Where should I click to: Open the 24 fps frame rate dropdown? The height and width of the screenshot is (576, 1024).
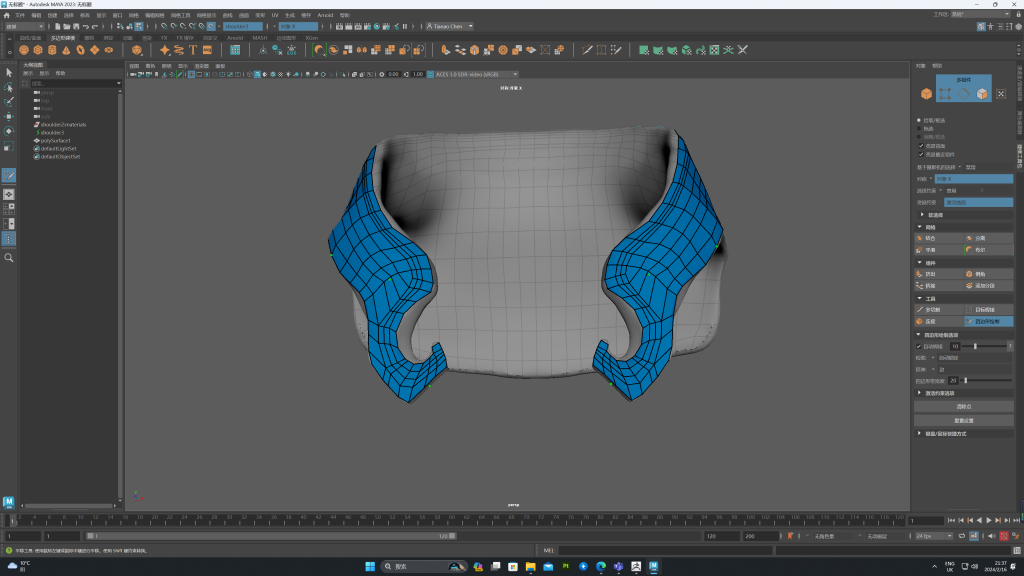933,536
